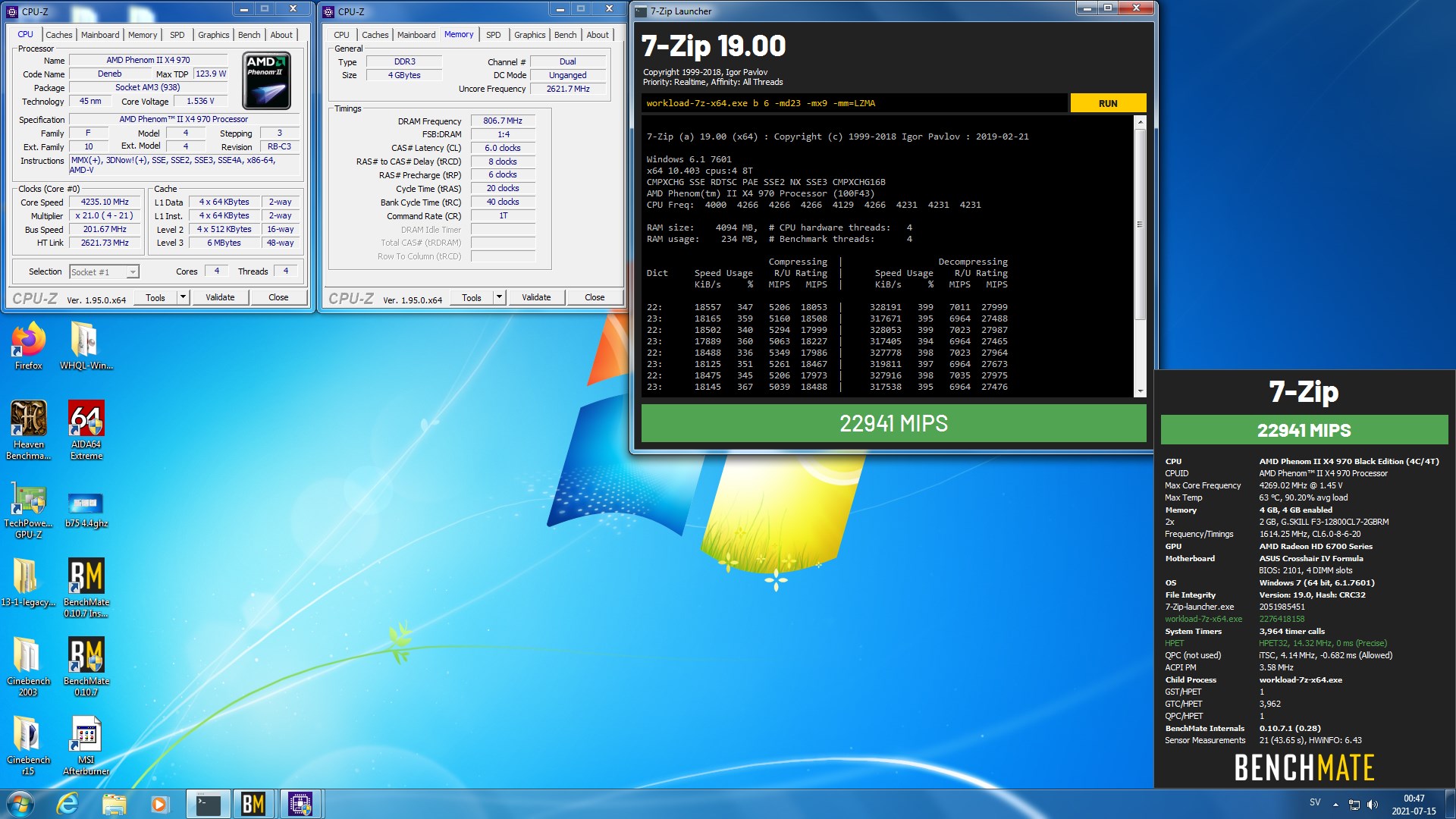Image resolution: width=1456 pixels, height=819 pixels.
Task: Click the 7-Zip Launcher title bar icon
Action: point(641,11)
